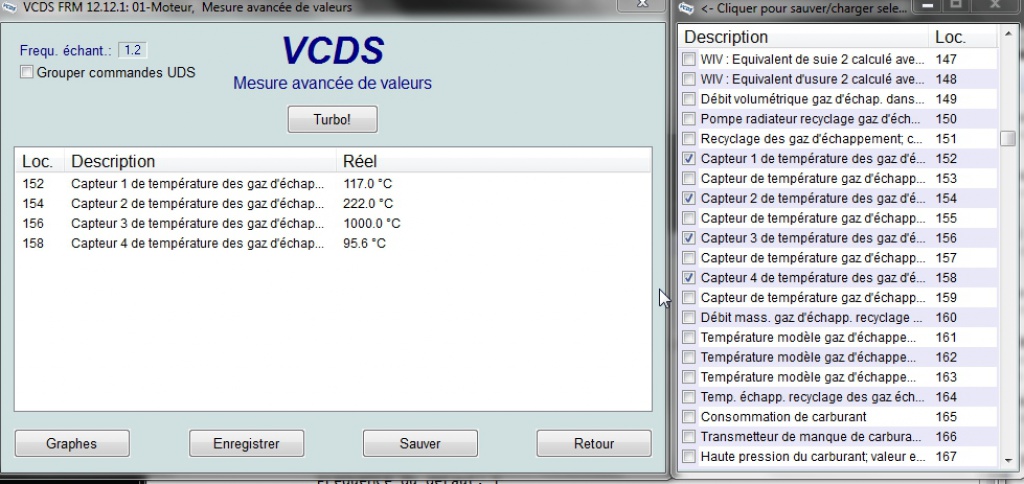
Task: Go back with the Retour button
Action: (594, 444)
